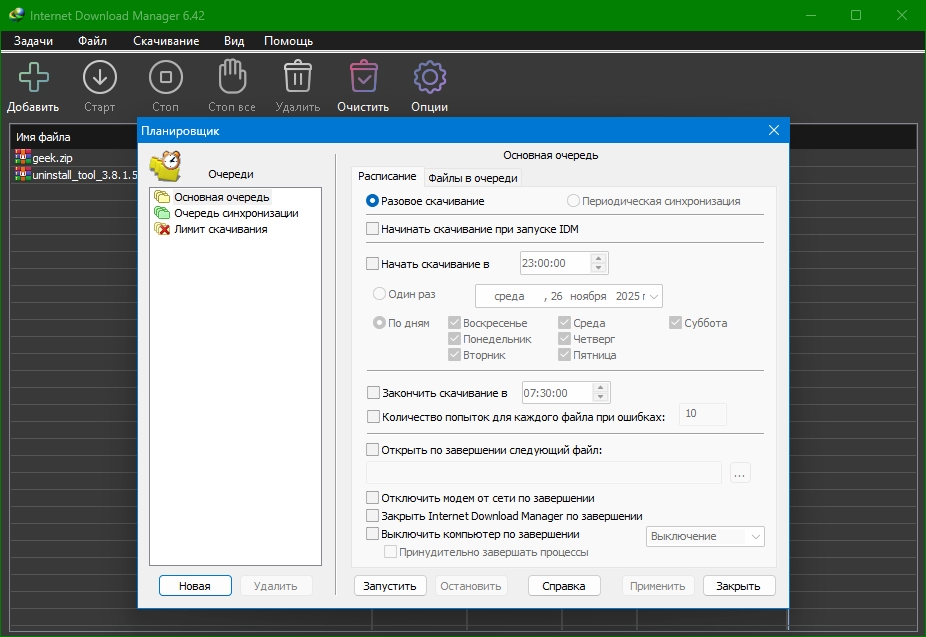
Task: Select Лимит скачивания in queue list
Action: click(x=220, y=229)
